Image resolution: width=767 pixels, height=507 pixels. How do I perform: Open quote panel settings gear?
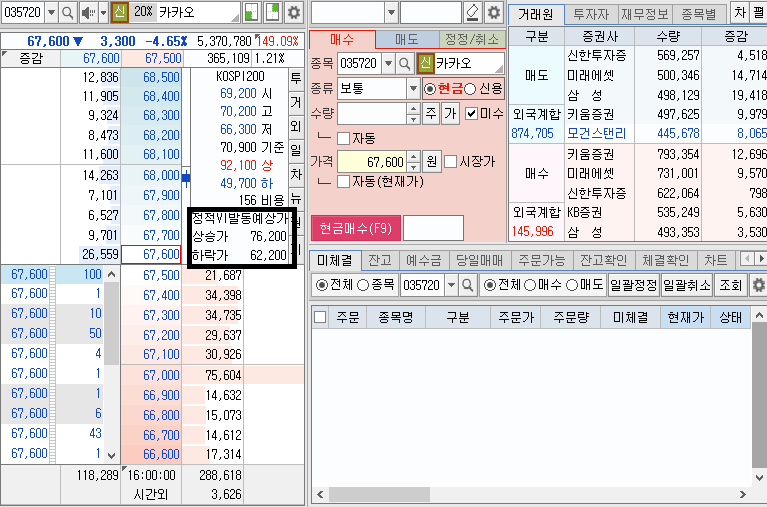tap(293, 12)
